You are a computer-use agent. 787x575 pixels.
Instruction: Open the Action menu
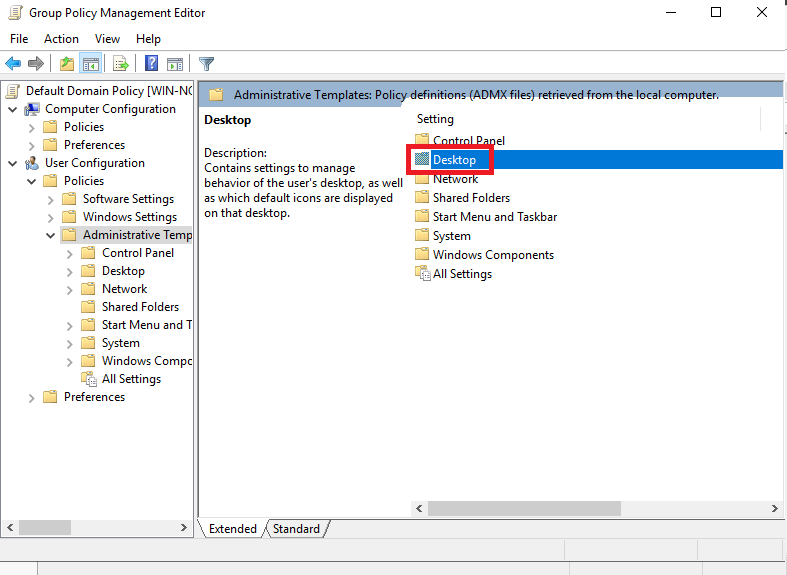pos(61,39)
